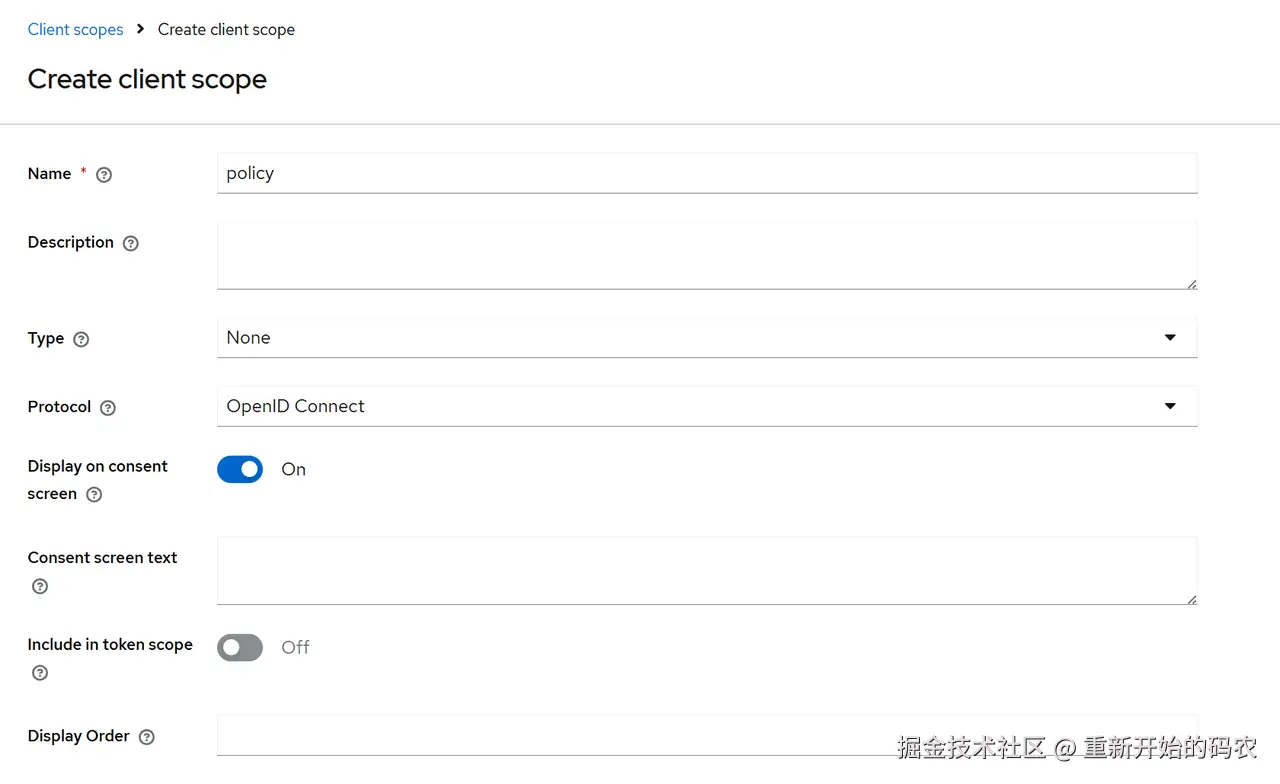Show help for Protocol field
This screenshot has height=784, width=1280.
pyautogui.click(x=108, y=408)
